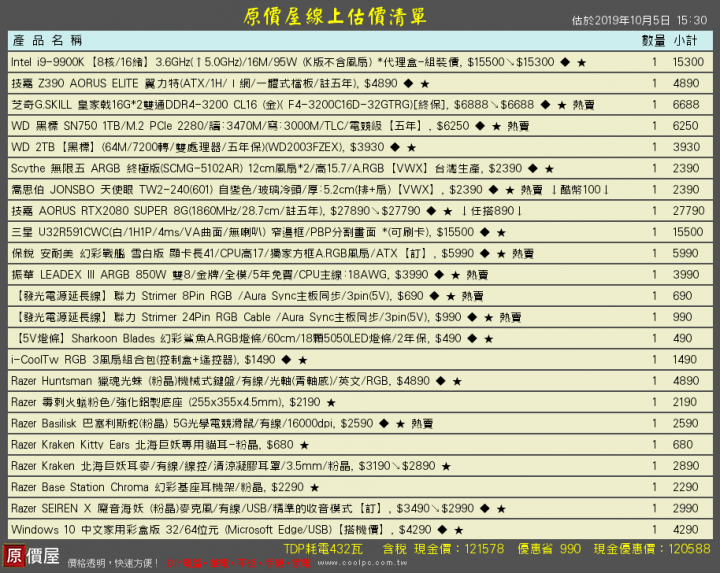720x573 pixels.
Task: Click the diamond icon in U32R591CWC monitor row
Action: 484,232
